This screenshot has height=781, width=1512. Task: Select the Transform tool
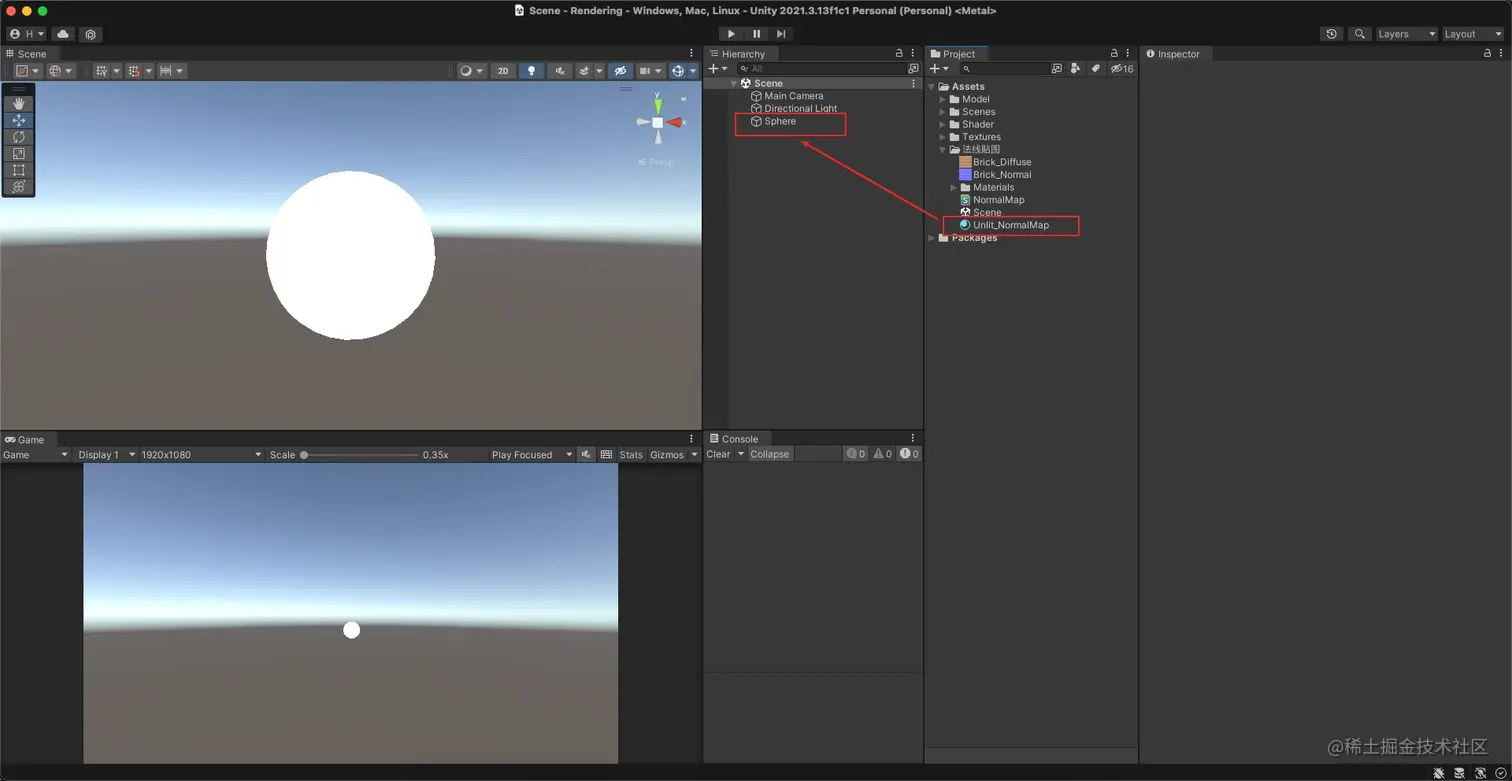tap(19, 187)
